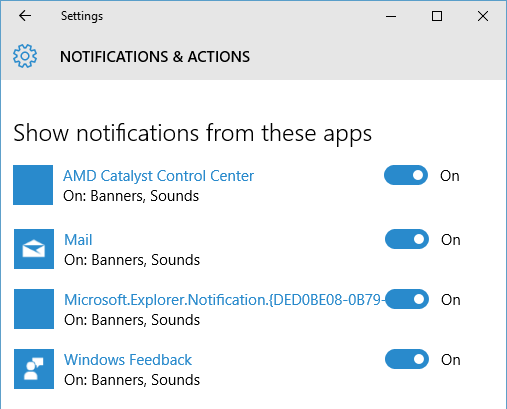
Task: Maximize the Settings window
Action: tap(437, 16)
